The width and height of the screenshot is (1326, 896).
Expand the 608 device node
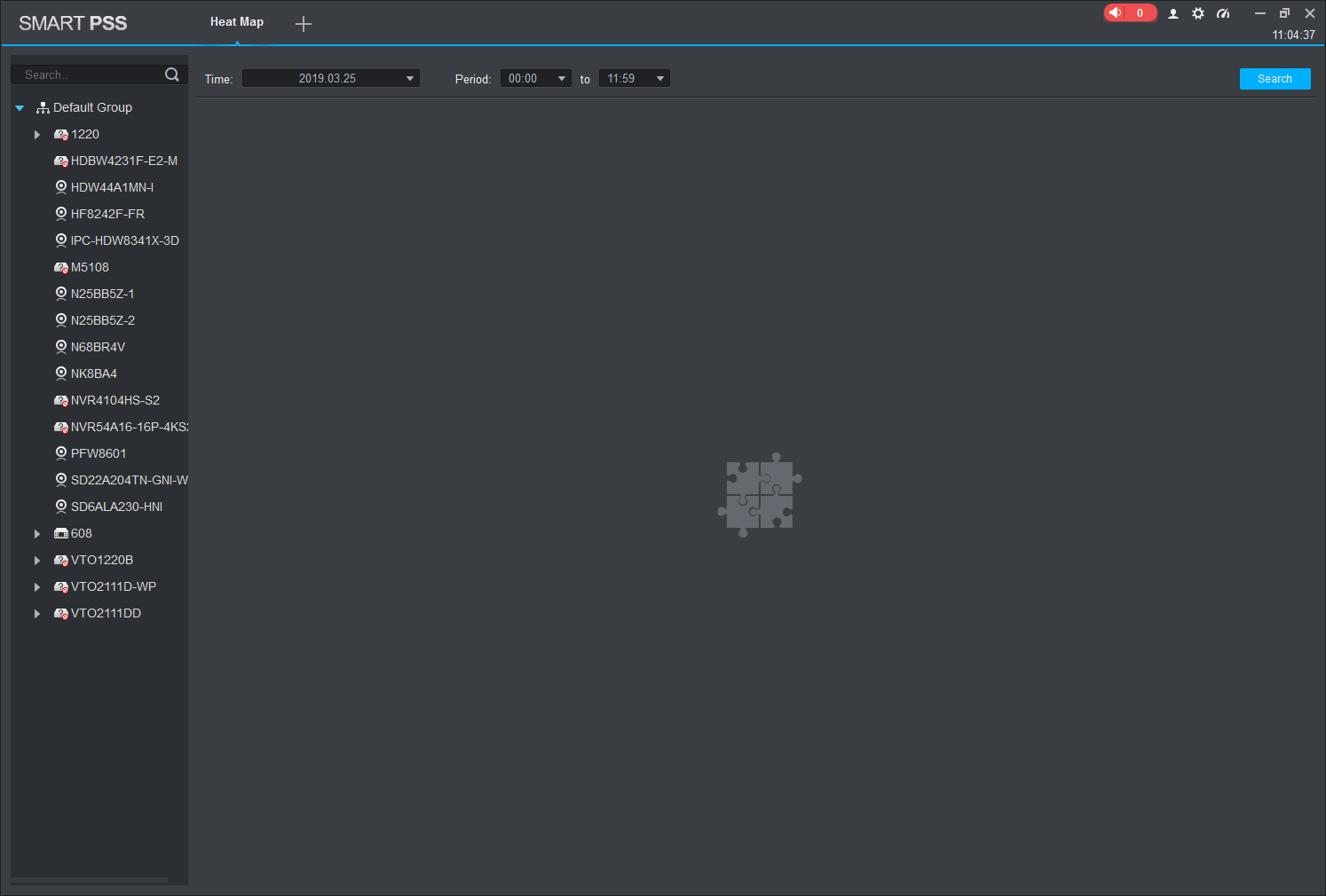[x=37, y=534]
